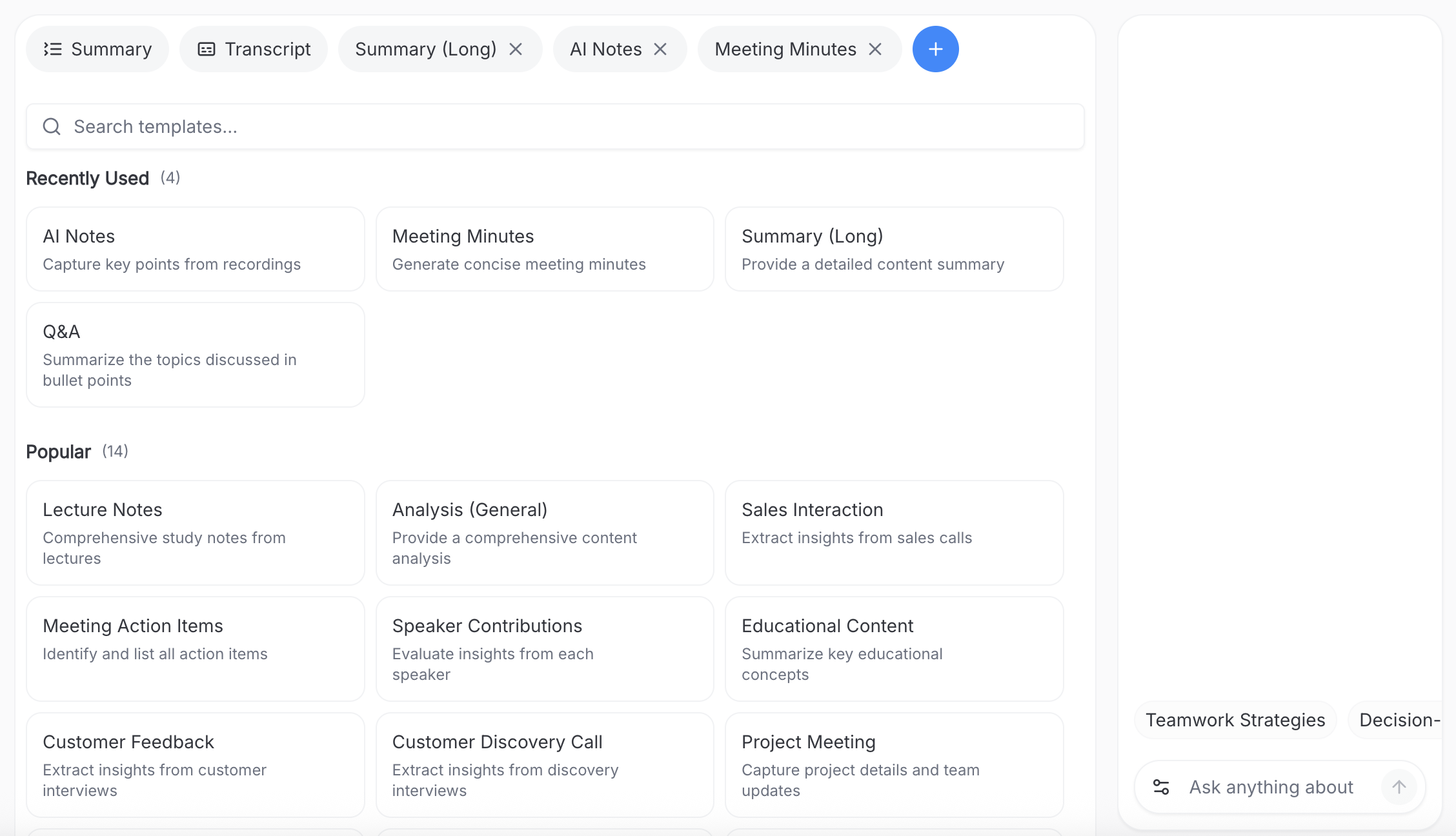This screenshot has height=836, width=1456.
Task: Select the Teamwork Strategies suggestion chip
Action: [x=1235, y=720]
